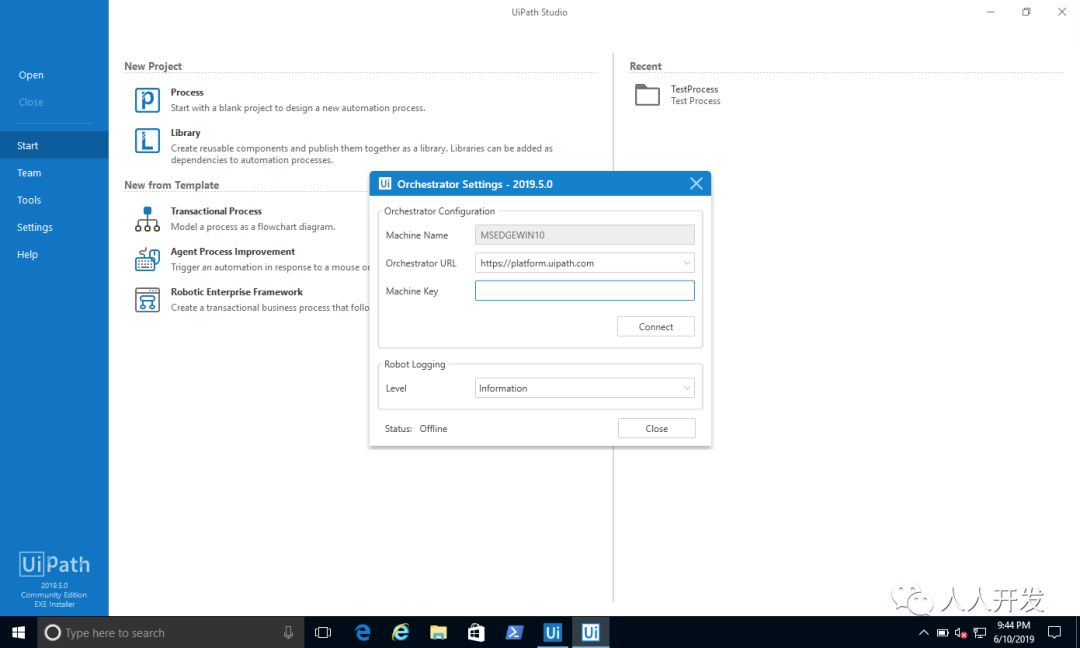Click the Process project icon
Image resolution: width=1080 pixels, height=648 pixels.
[147, 100]
